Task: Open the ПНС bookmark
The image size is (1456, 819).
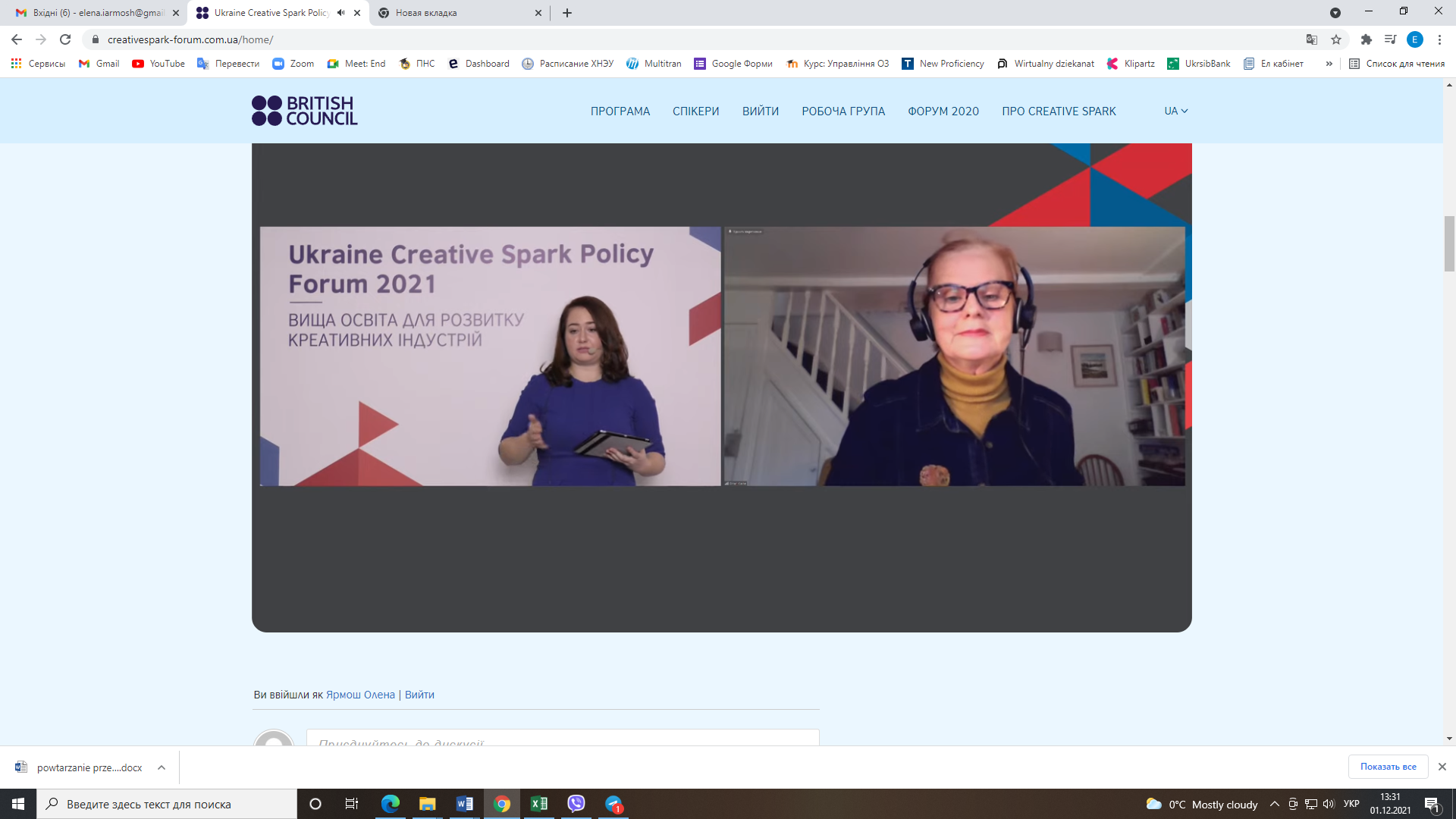Action: [417, 64]
